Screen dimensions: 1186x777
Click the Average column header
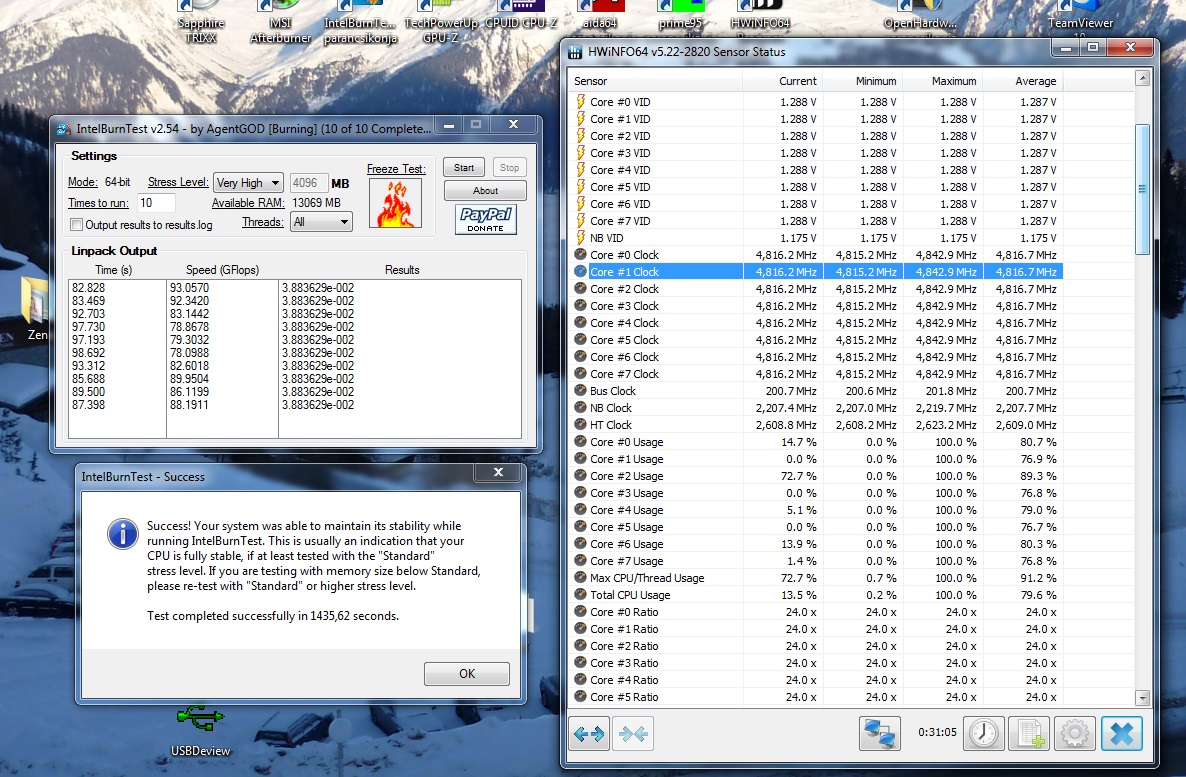click(1023, 81)
